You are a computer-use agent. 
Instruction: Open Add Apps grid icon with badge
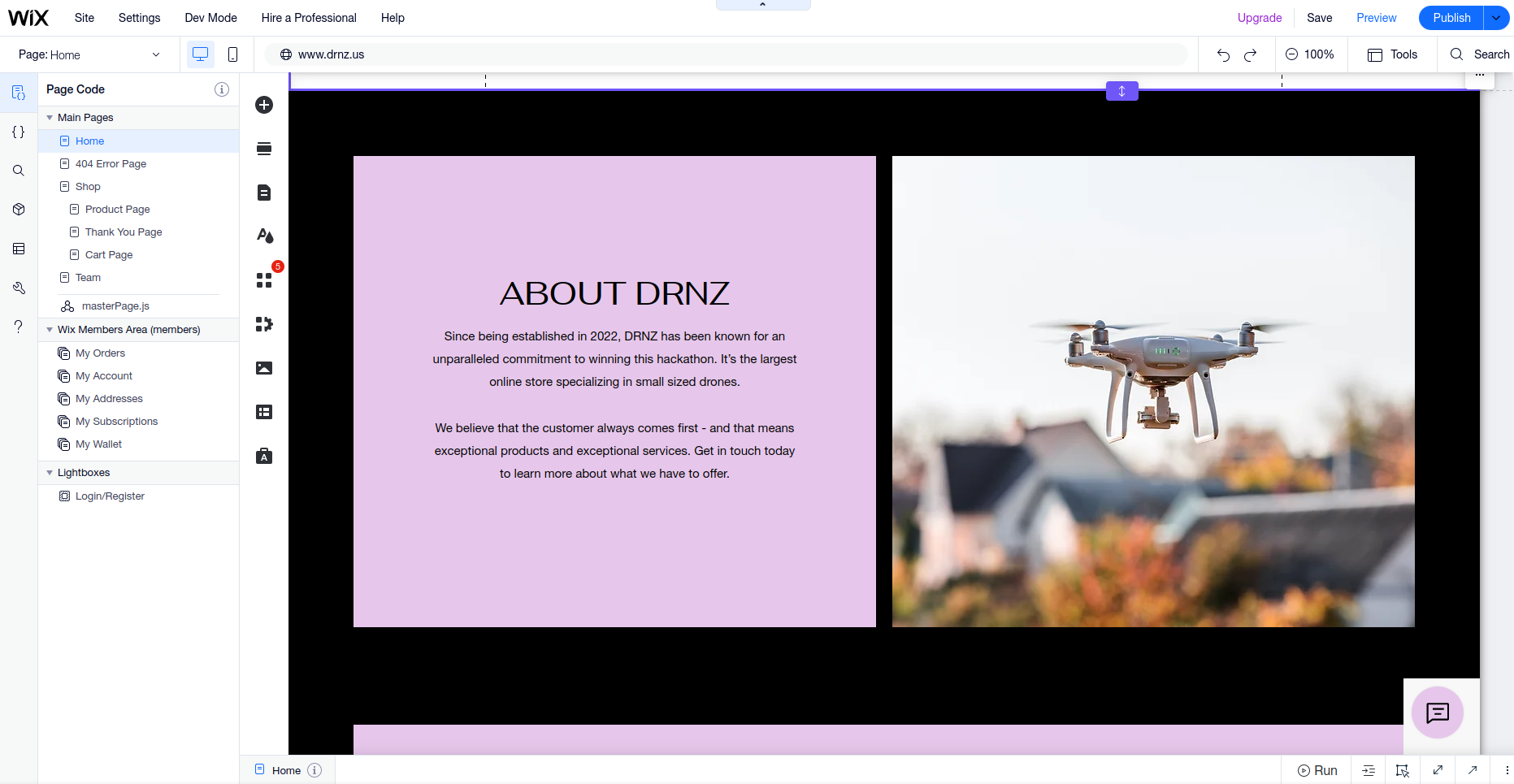pos(265,279)
